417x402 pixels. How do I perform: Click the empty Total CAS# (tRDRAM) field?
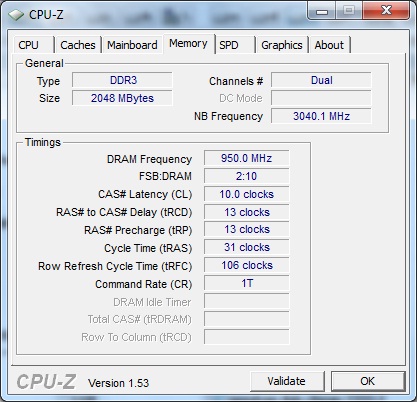247,319
